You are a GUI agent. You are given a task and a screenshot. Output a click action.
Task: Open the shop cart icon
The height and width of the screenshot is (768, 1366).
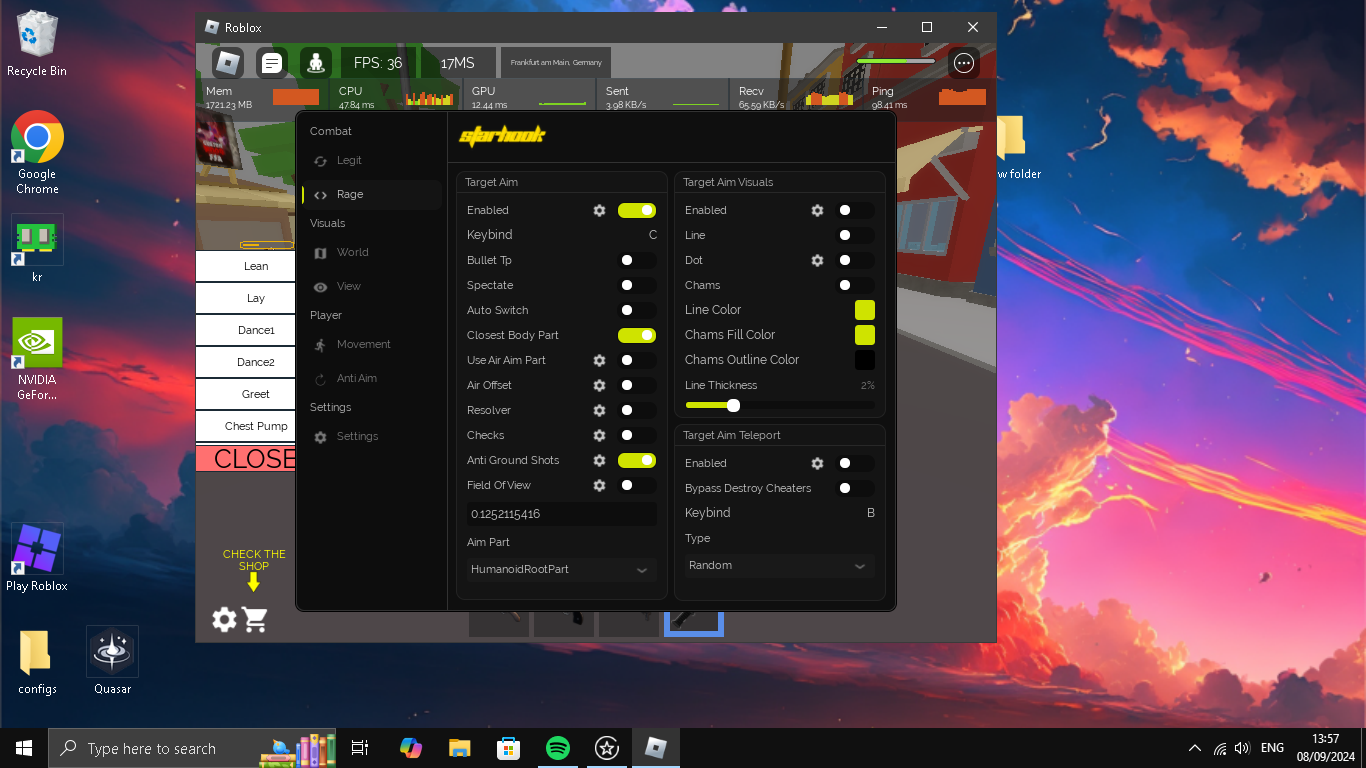point(255,620)
